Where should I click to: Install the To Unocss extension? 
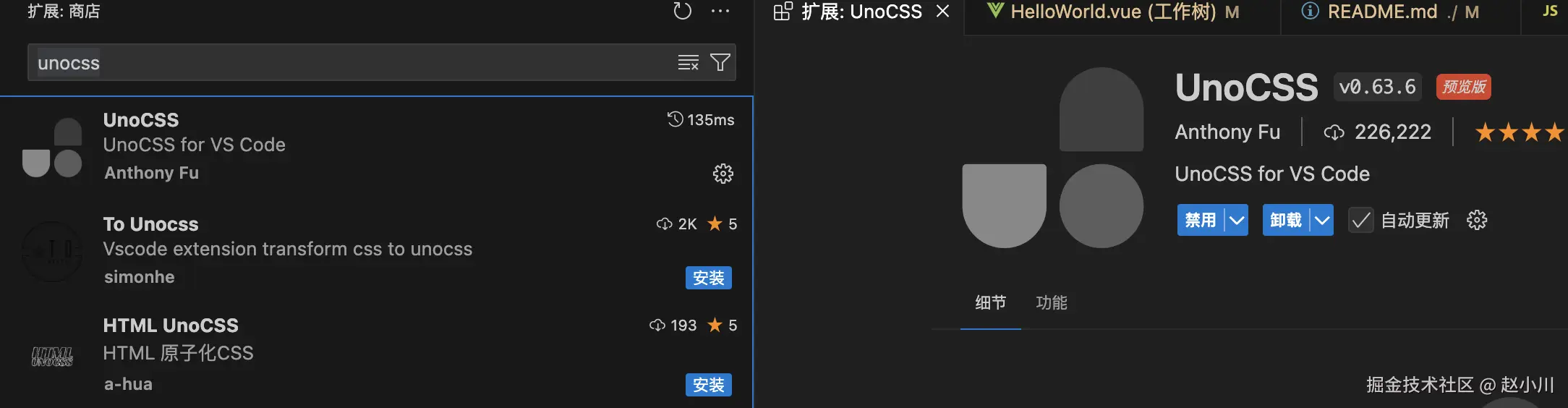708,278
